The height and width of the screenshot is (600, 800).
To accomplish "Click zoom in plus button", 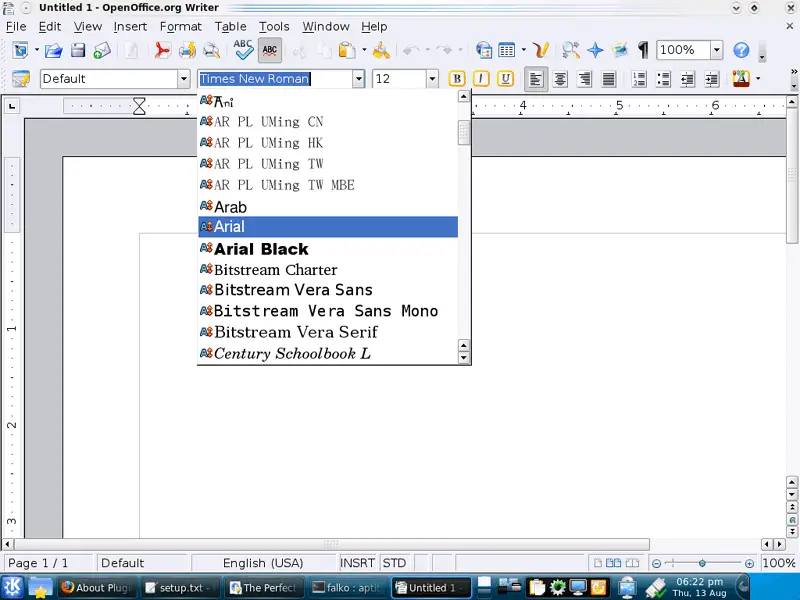I will coord(749,563).
